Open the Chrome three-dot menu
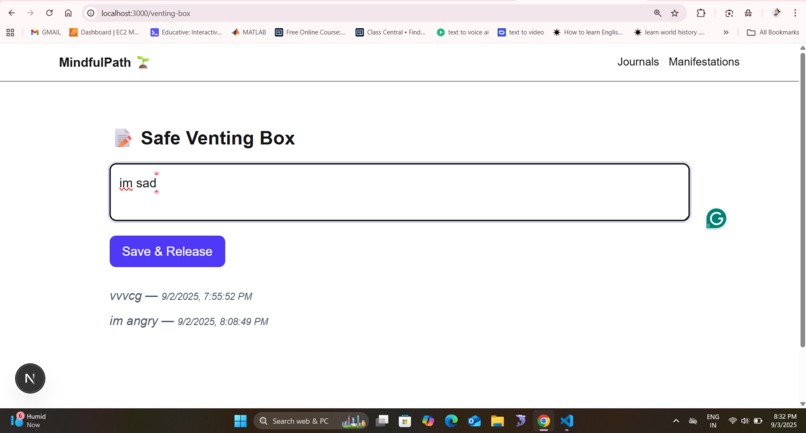 (795, 13)
